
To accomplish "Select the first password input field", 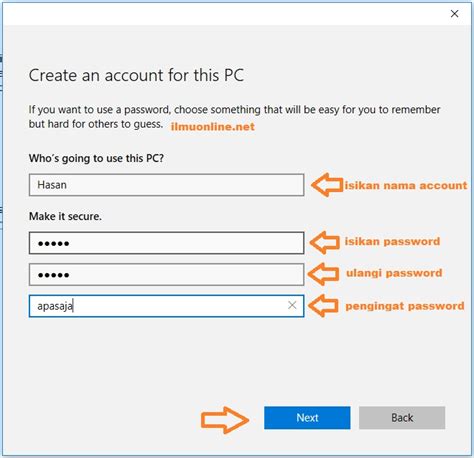I will 166,243.
